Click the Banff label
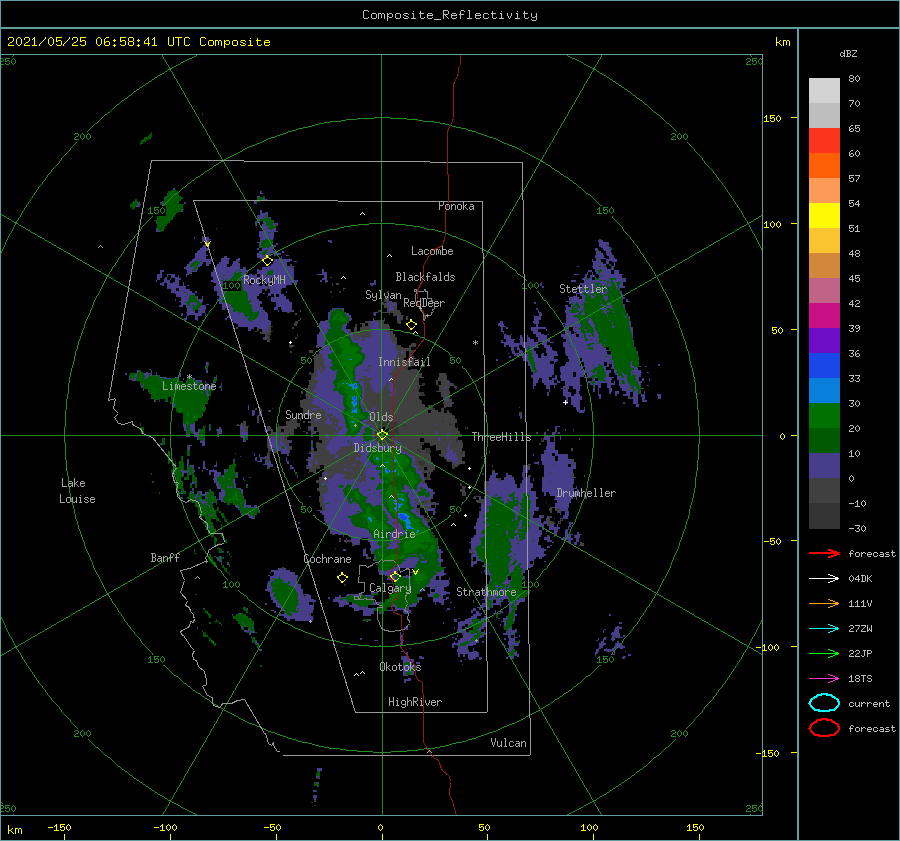 pos(165,557)
